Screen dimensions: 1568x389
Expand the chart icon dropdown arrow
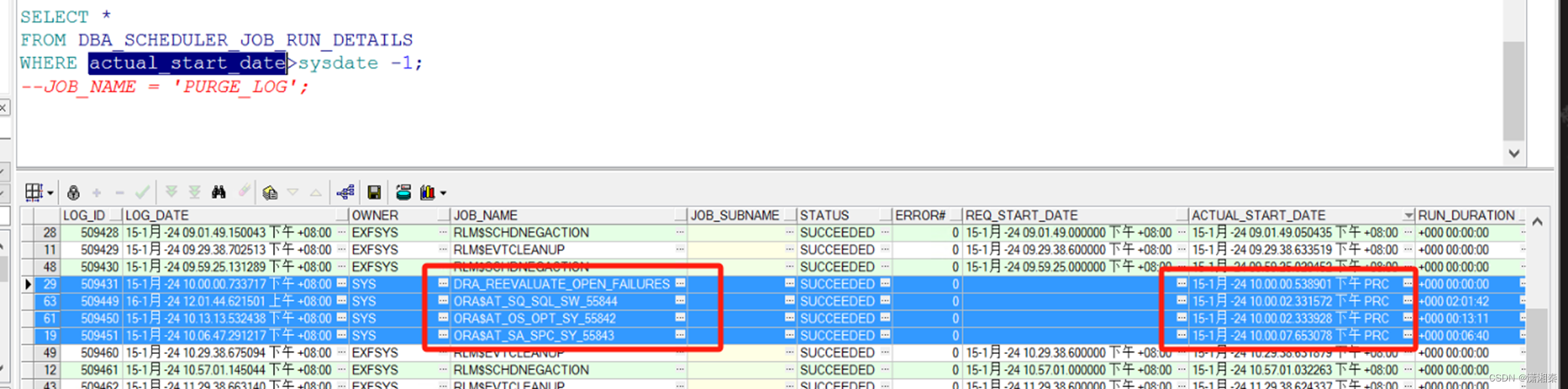(x=443, y=193)
